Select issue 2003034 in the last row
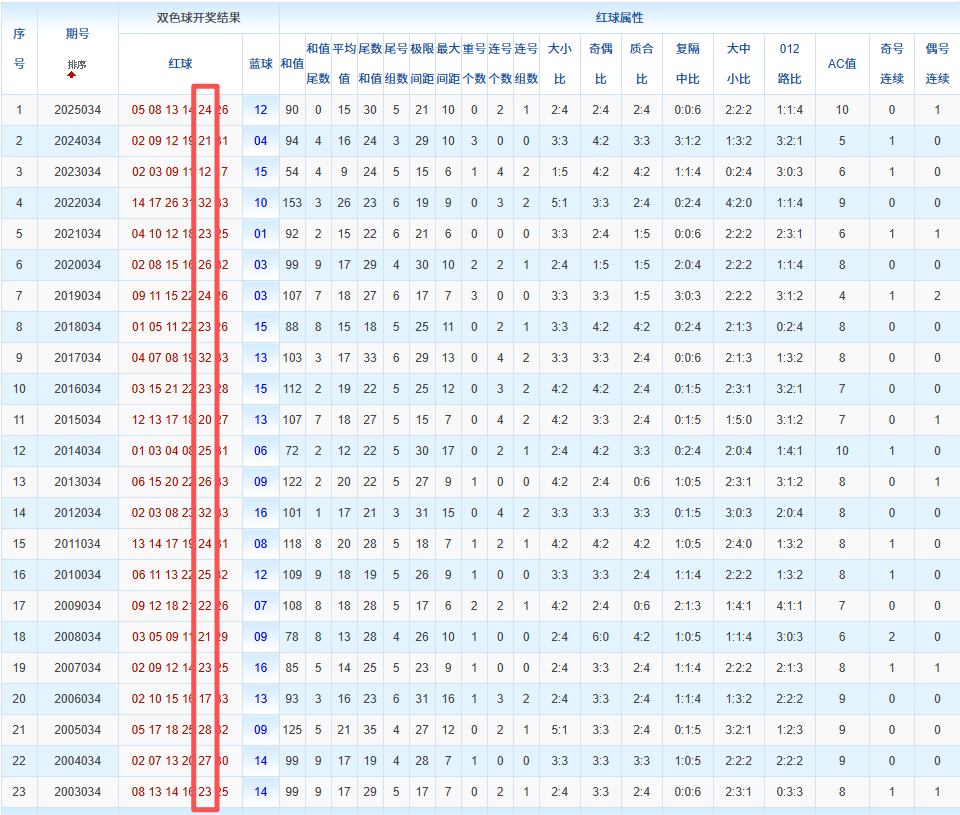 click(78, 792)
